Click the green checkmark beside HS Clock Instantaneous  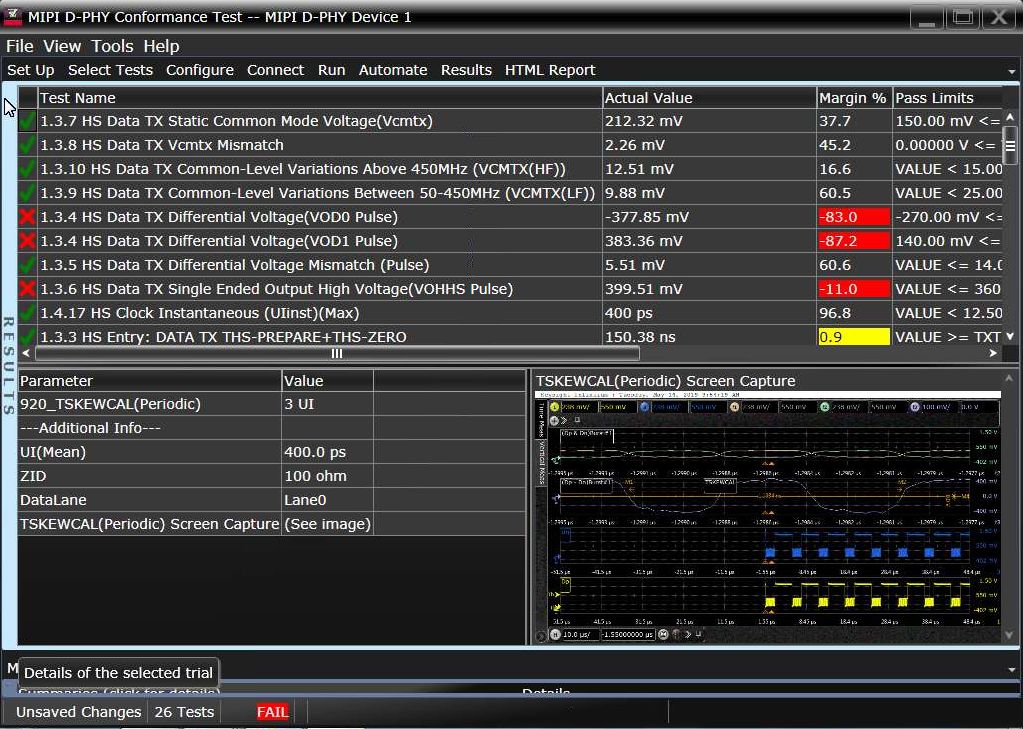[27, 313]
